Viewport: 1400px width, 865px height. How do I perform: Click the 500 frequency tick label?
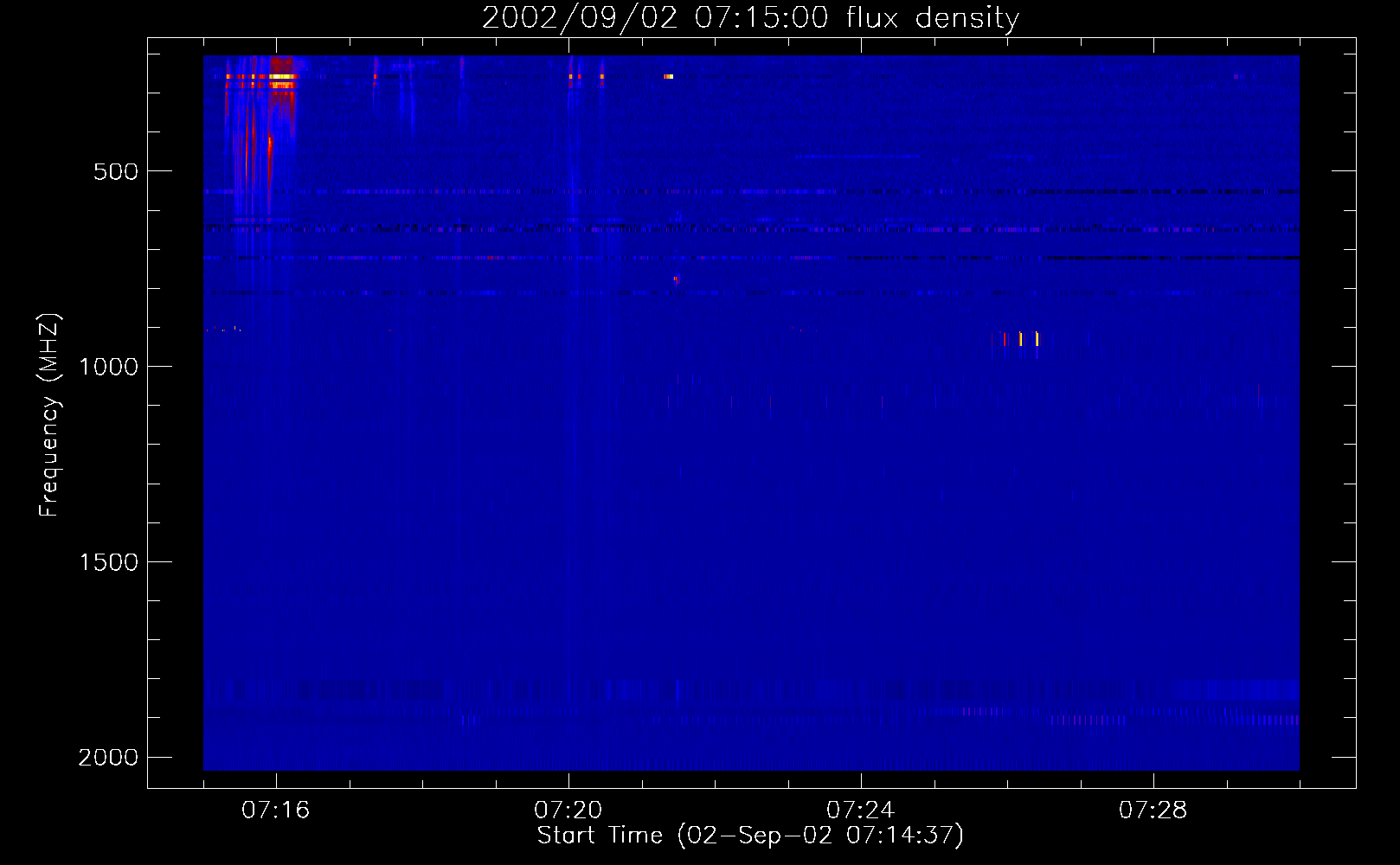tap(116, 171)
